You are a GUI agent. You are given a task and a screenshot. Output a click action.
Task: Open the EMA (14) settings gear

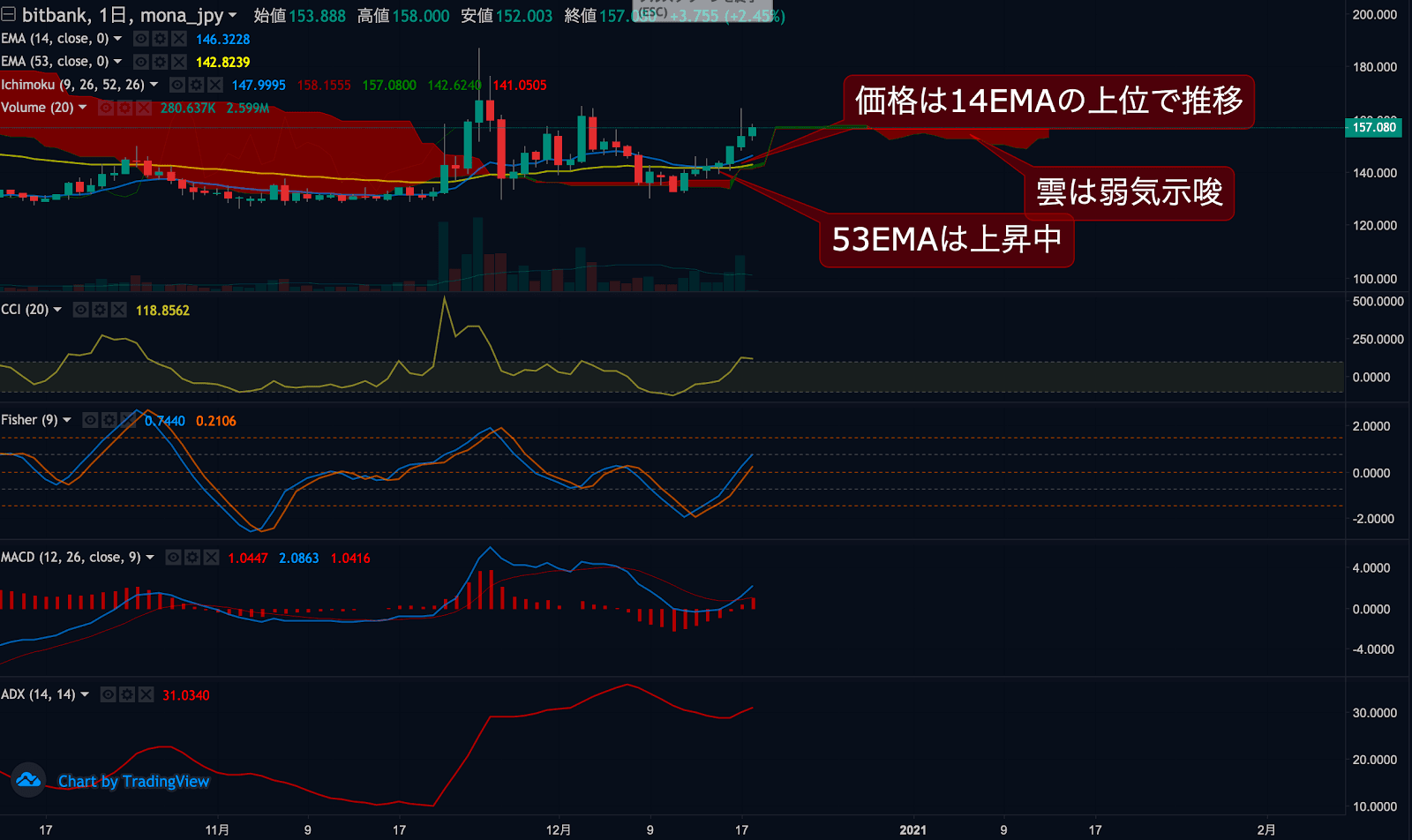coord(159,39)
